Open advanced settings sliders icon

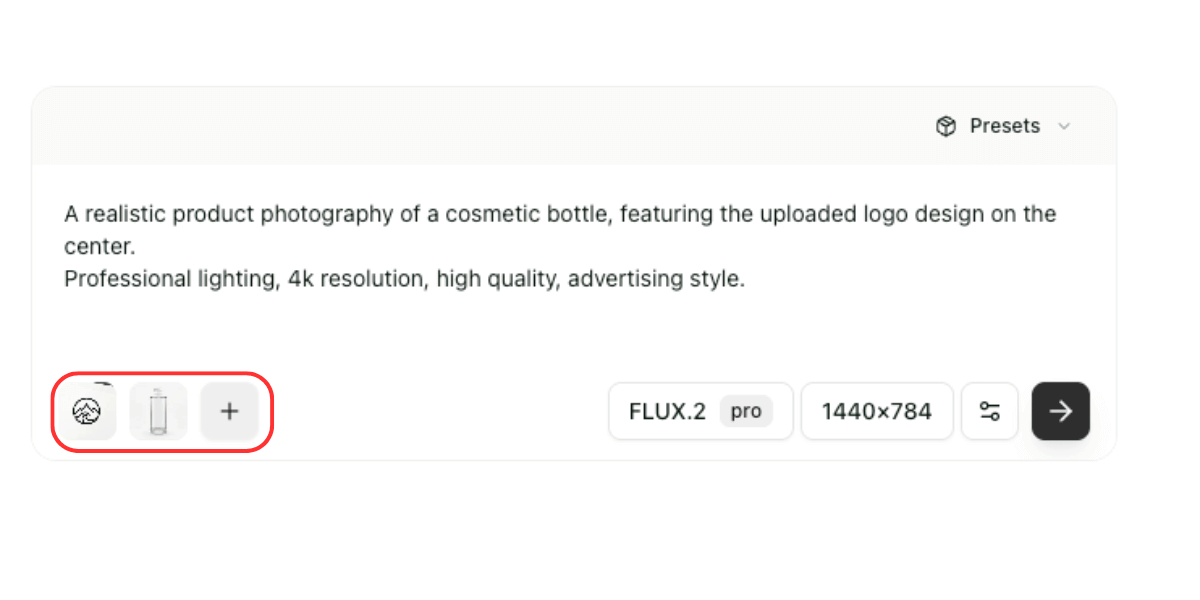tap(990, 411)
